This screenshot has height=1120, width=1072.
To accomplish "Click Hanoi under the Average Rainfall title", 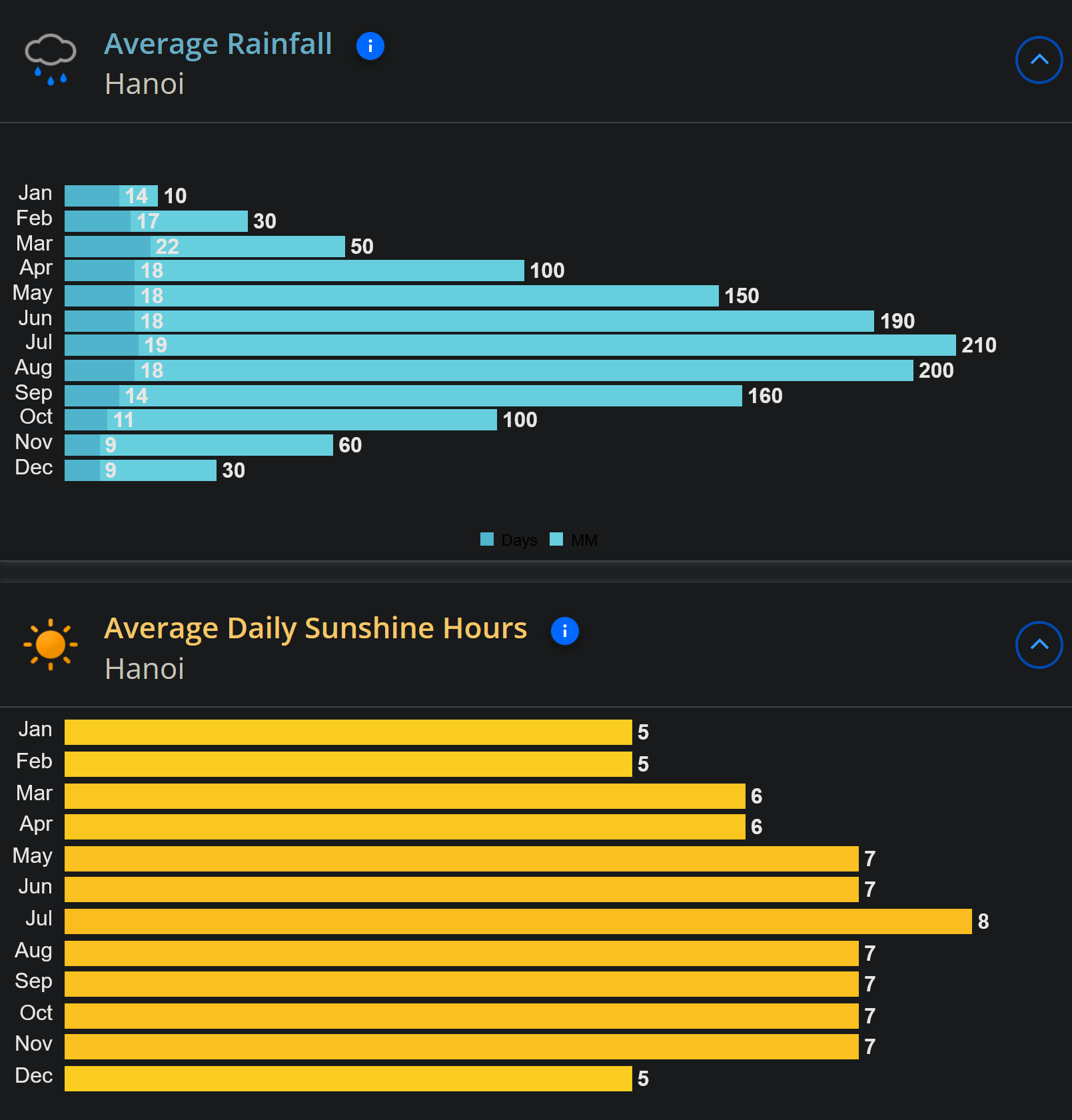I will [x=145, y=84].
